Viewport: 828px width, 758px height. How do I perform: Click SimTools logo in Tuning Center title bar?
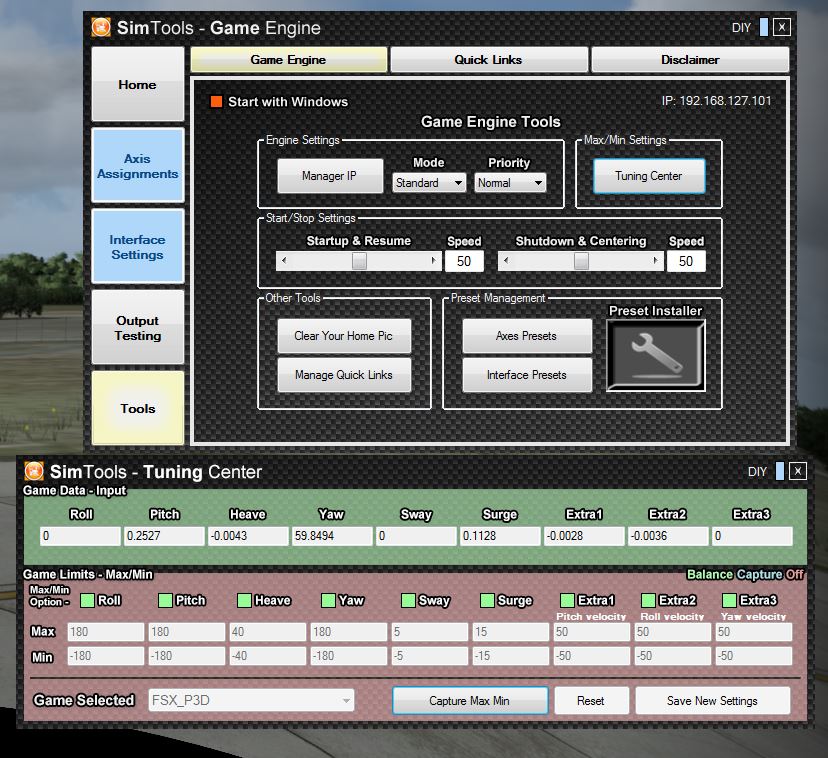(34, 471)
